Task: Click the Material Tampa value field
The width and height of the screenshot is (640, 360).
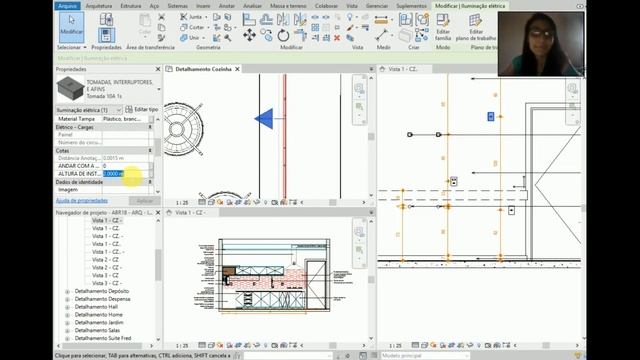Action: 125,119
